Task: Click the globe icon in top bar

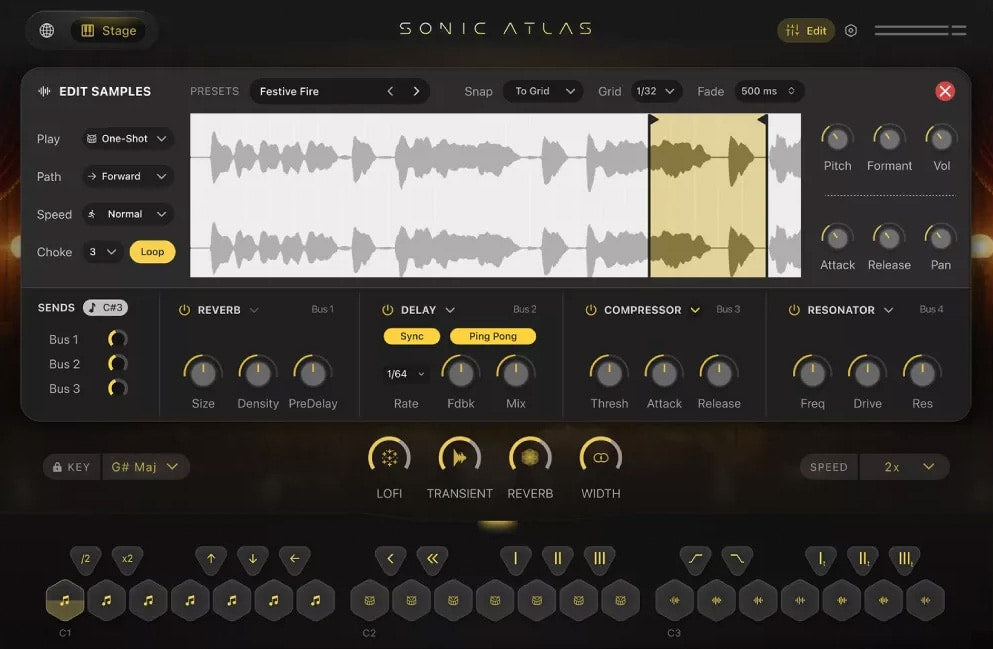Action: tap(47, 30)
